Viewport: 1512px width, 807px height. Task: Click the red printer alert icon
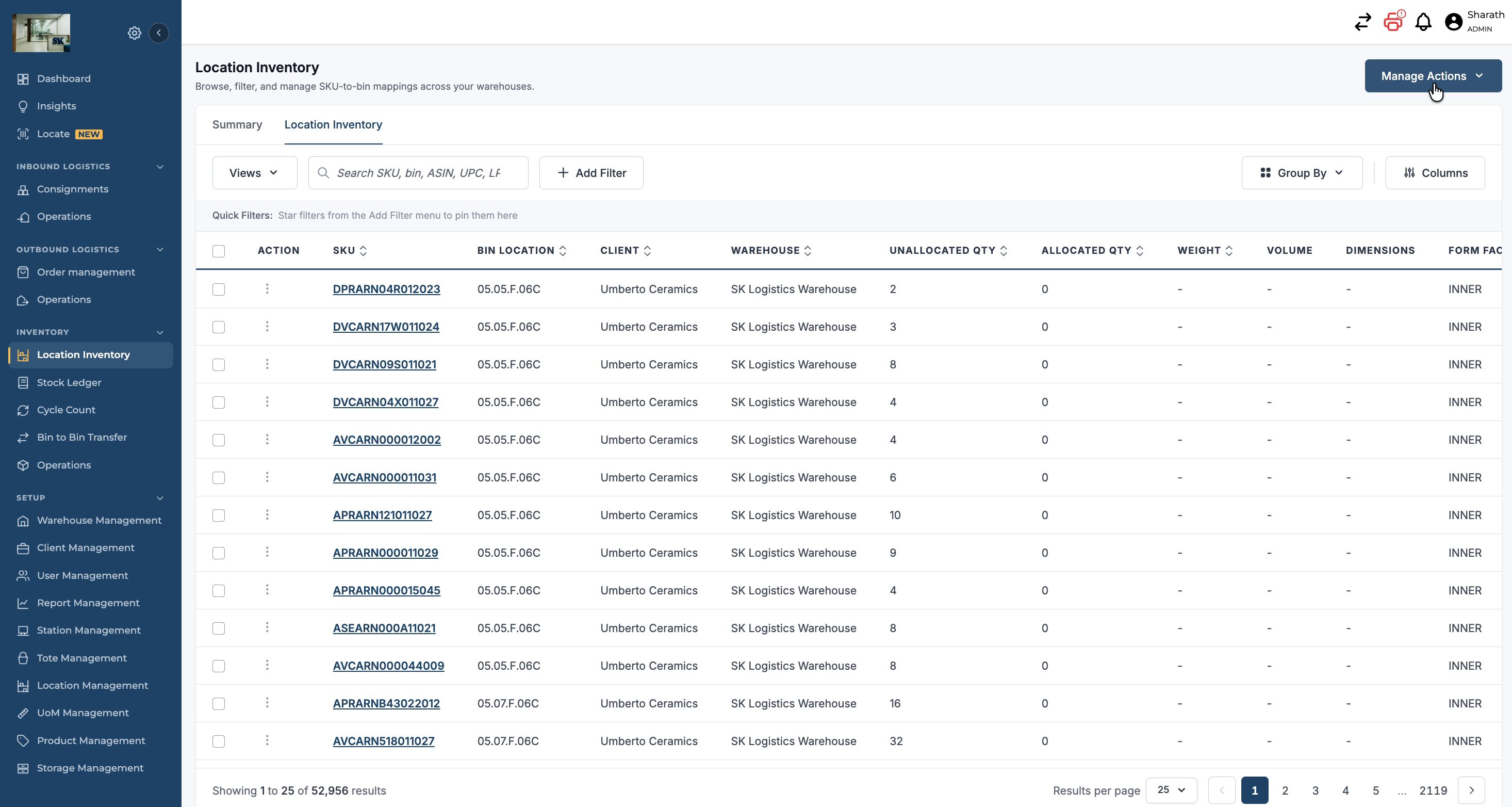(x=1393, y=22)
